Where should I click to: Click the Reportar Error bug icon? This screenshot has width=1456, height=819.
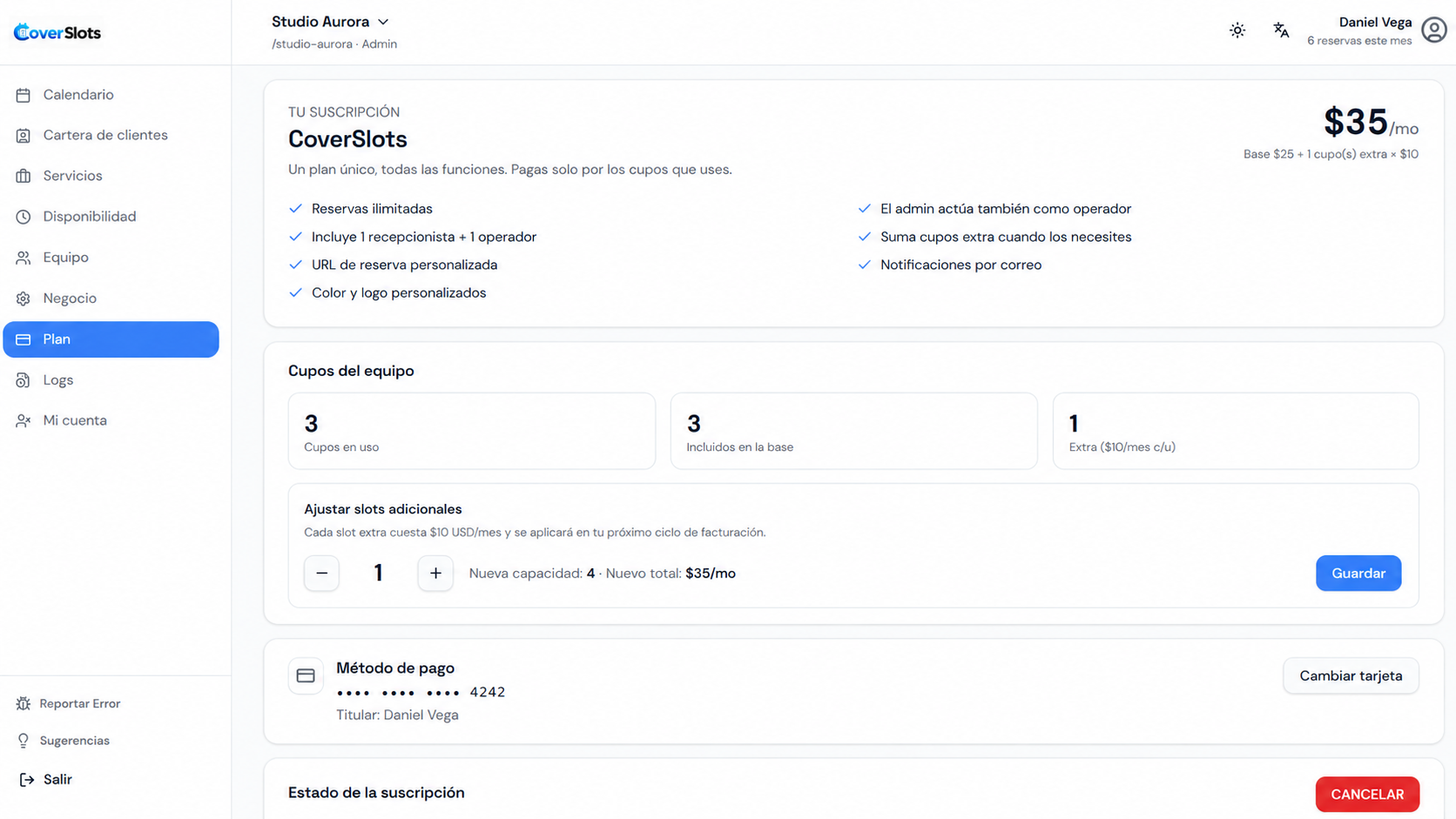coord(24,703)
